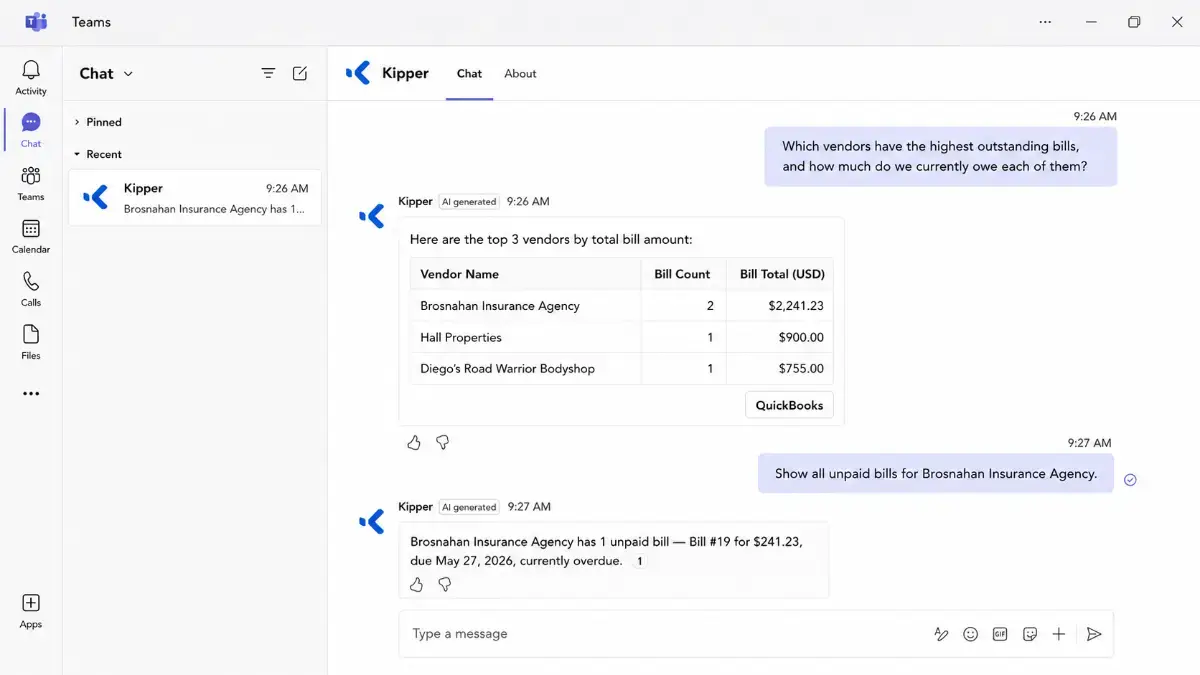Image resolution: width=1200 pixels, height=675 pixels.
Task: Click the Kipper logo in chat header
Action: 358,73
